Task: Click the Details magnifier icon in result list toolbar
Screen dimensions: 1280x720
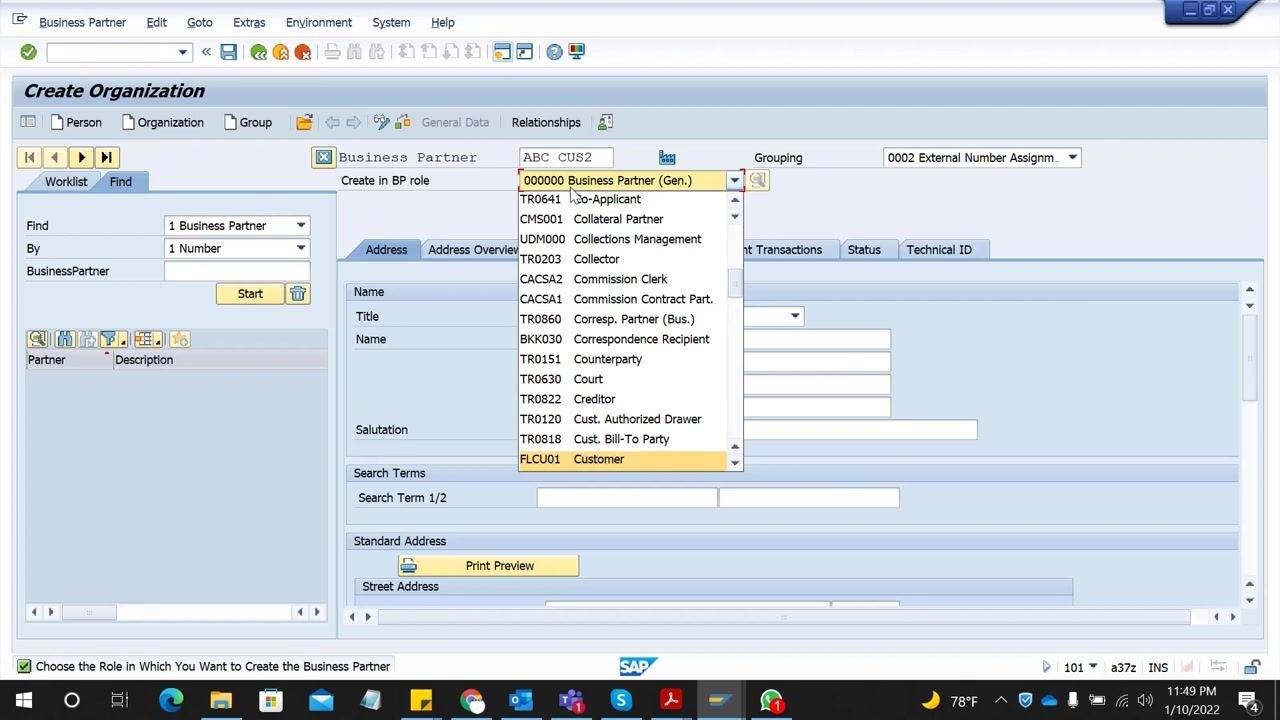Action: click(x=37, y=339)
